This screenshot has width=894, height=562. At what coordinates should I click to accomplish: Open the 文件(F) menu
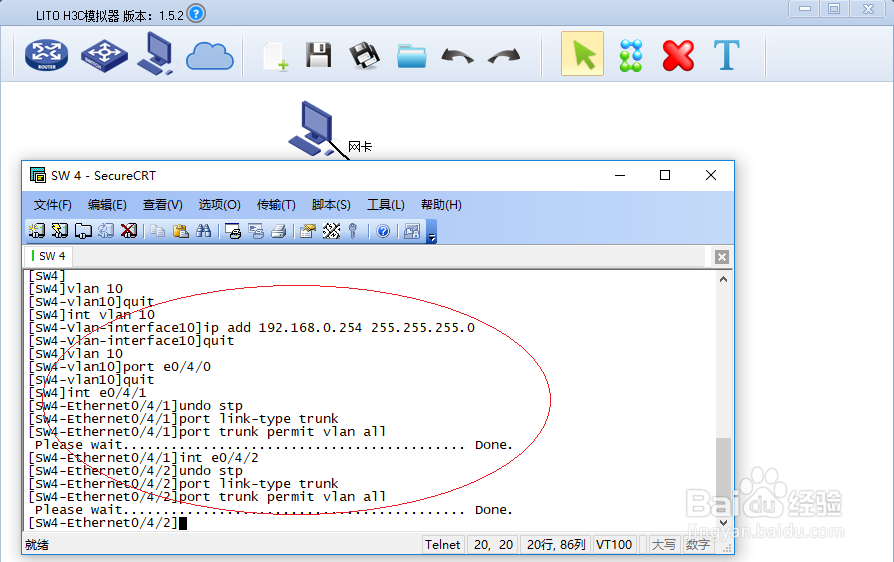(52, 205)
